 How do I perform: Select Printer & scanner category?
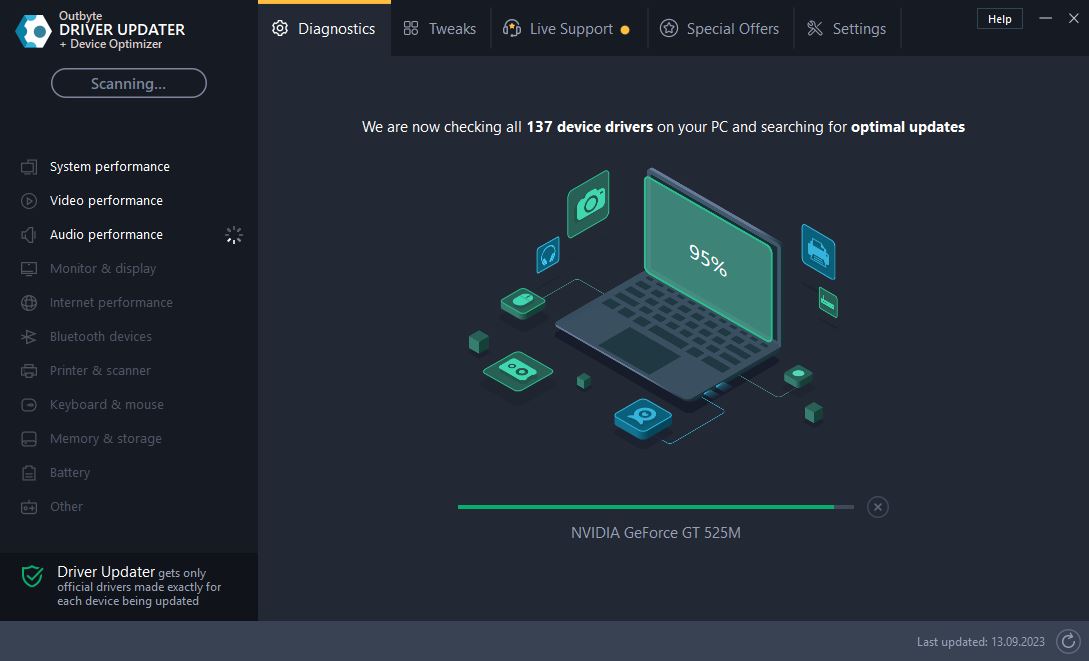100,371
